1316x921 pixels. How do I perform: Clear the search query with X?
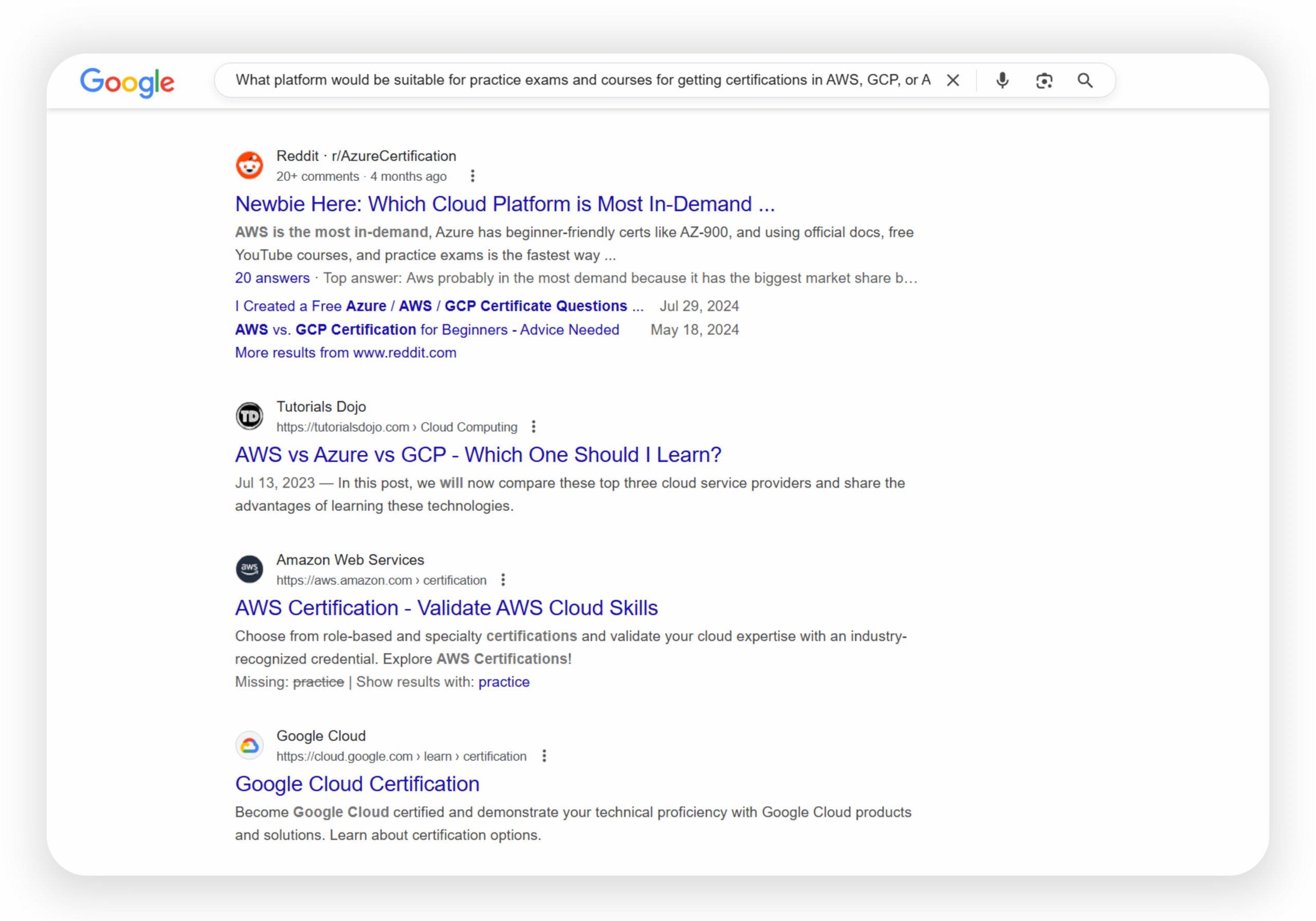click(953, 80)
